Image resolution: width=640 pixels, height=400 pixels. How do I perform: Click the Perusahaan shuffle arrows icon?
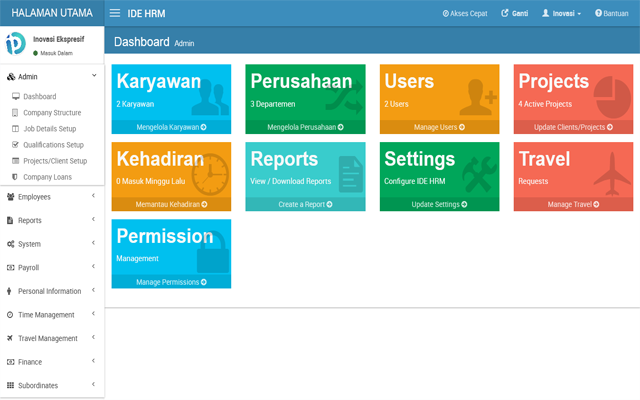[344, 97]
